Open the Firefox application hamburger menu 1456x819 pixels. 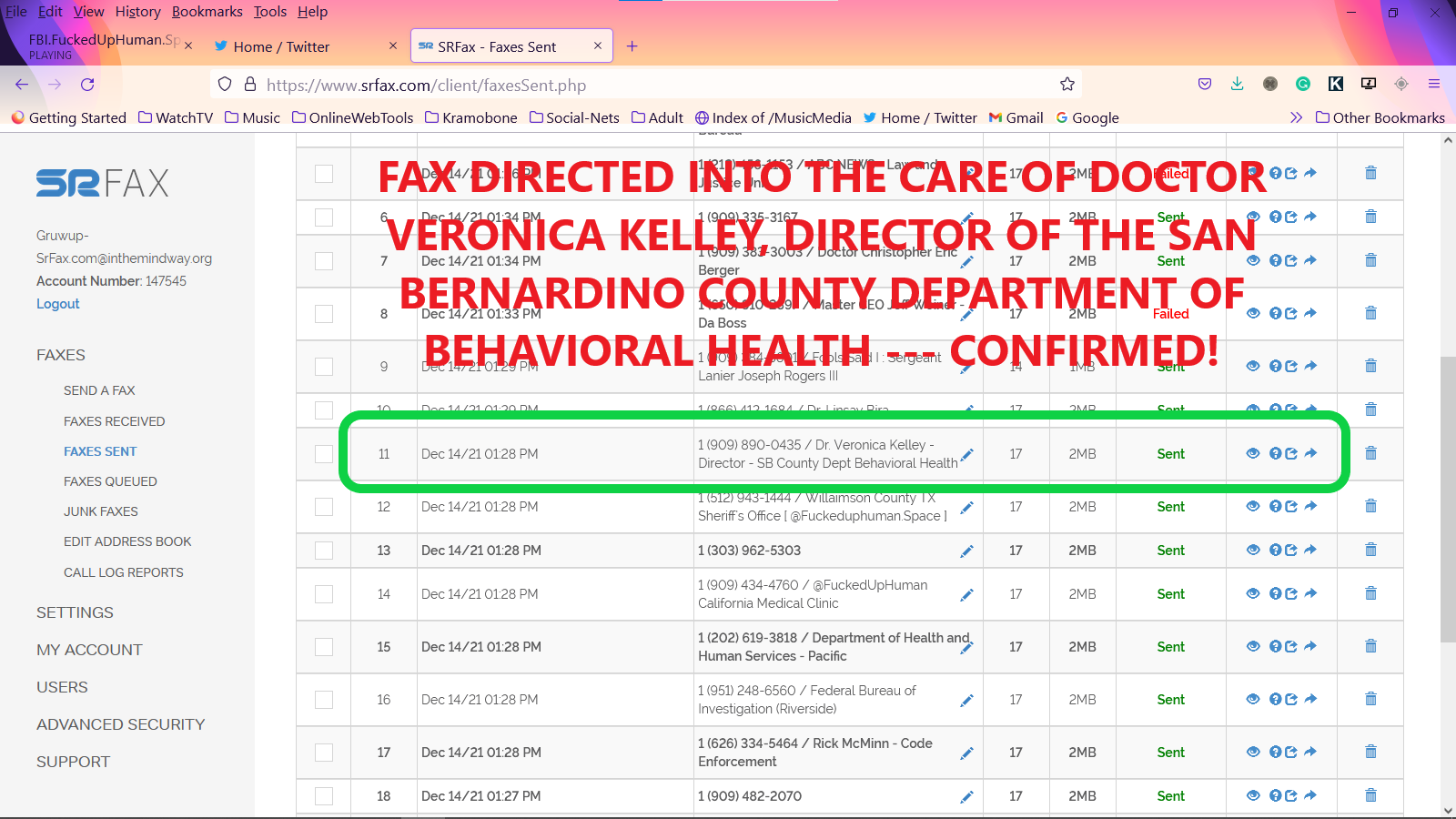(1433, 84)
